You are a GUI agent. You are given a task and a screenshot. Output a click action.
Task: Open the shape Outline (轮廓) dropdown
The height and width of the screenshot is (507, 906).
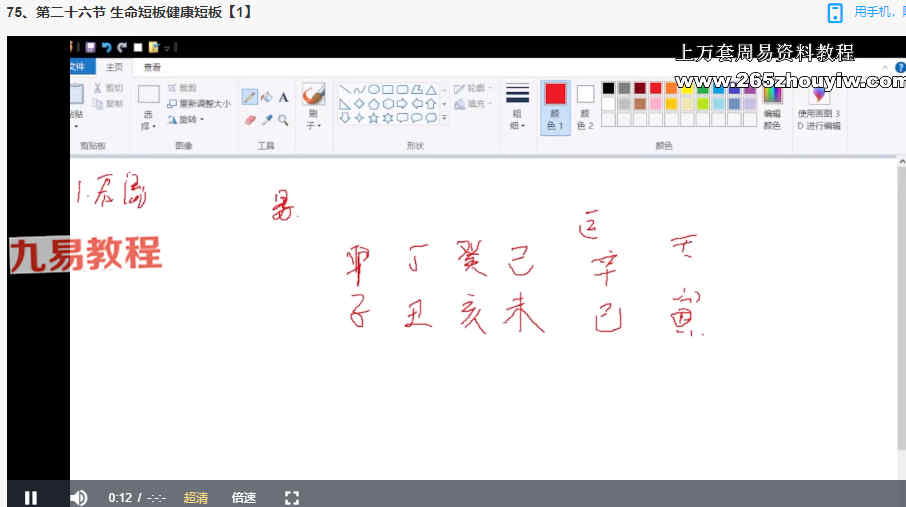pos(472,88)
